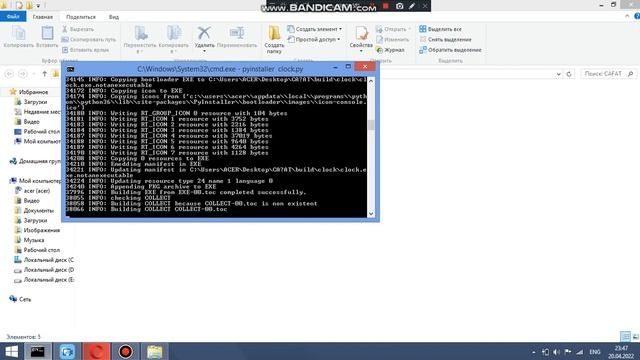640x360 pixels.
Task: Click the Bandicam stop recording button
Action: pyautogui.click(x=385, y=6)
